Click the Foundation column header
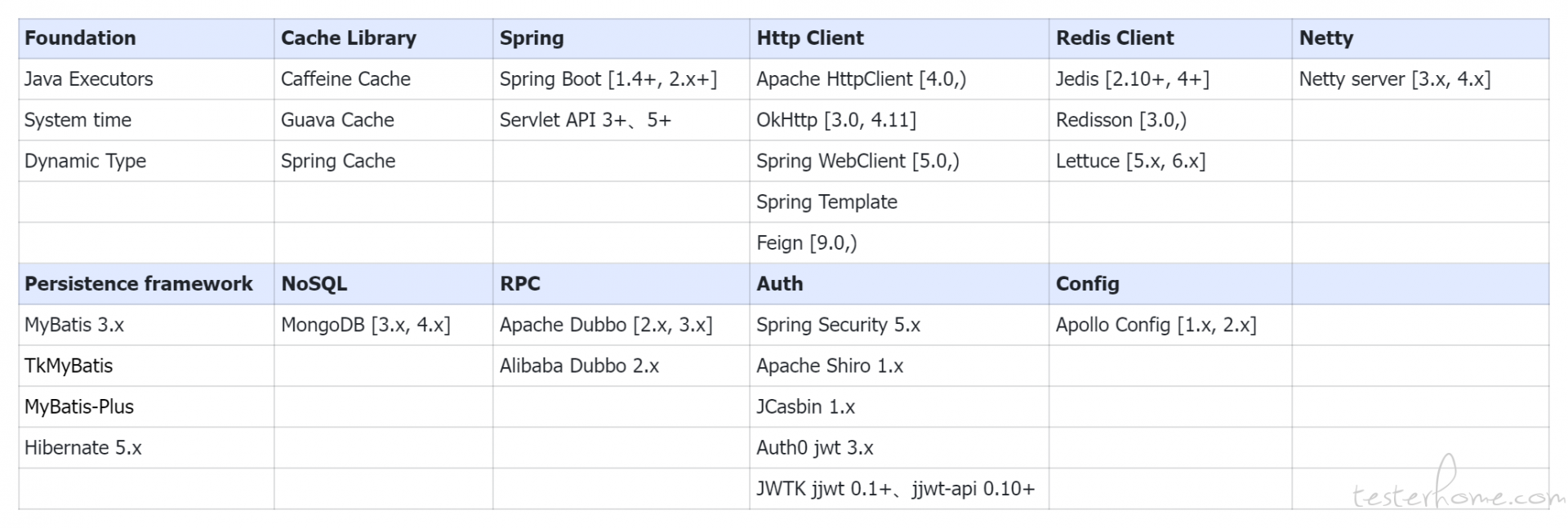This screenshot has height=528, width=1568. pos(146,38)
